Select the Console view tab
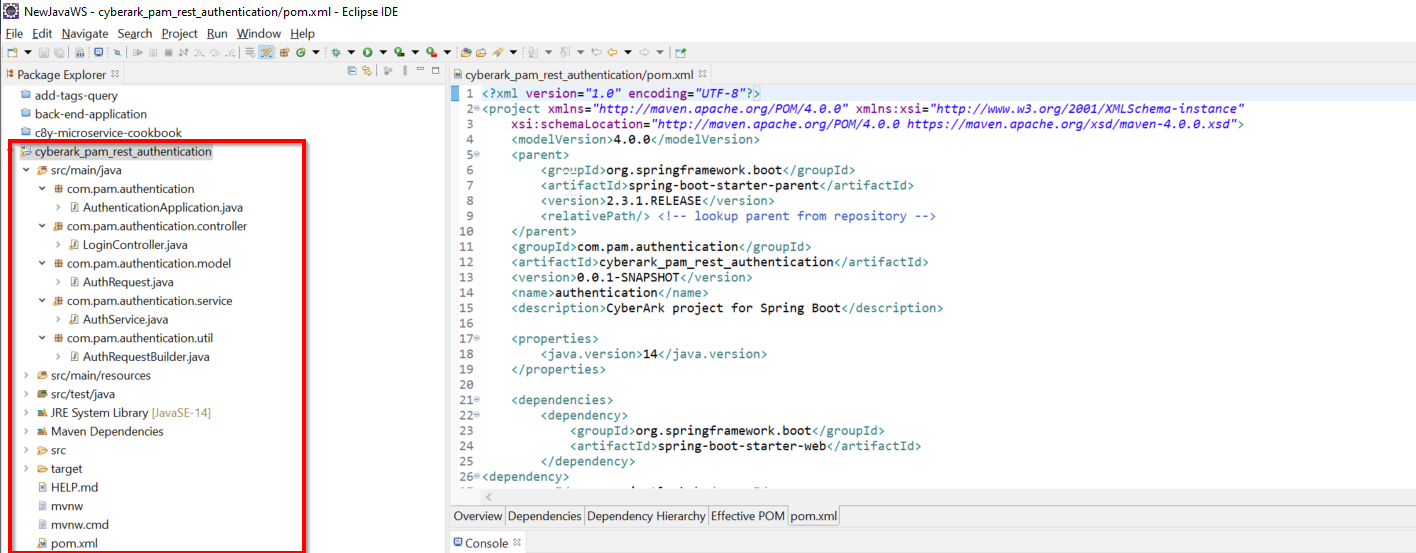This screenshot has height=553, width=1416. pos(487,543)
